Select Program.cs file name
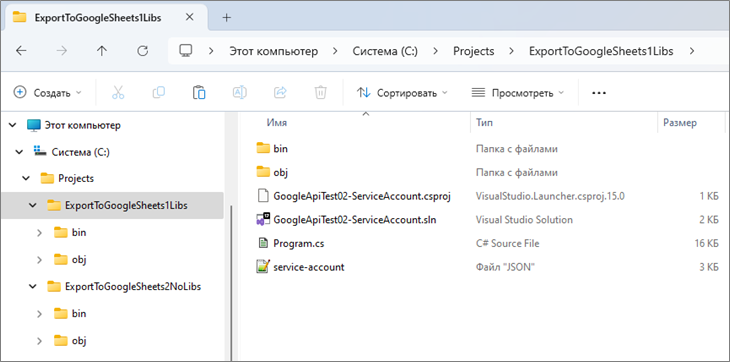Screen dimensions: 730x362 coord(298,243)
